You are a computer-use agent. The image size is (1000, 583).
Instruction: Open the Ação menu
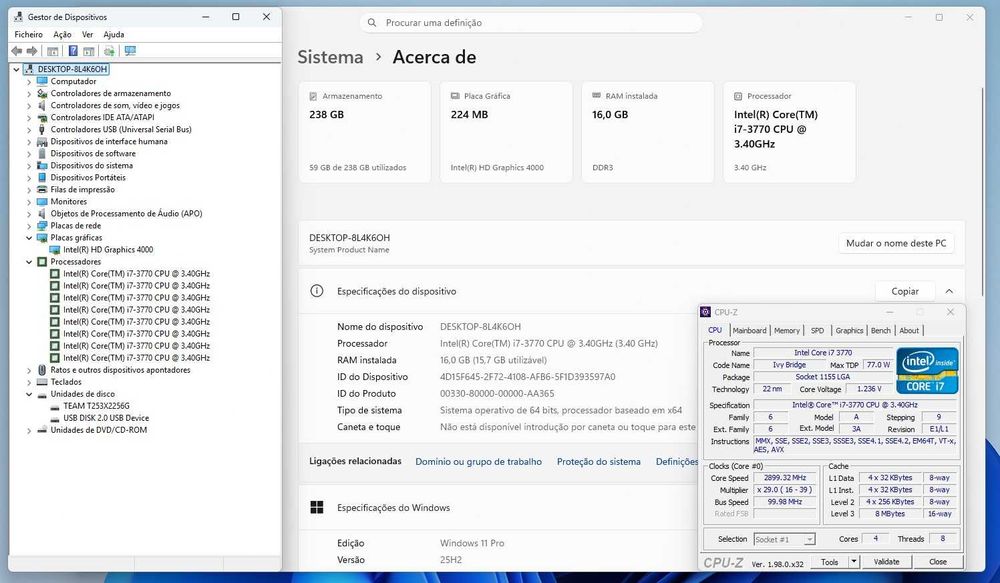[62, 34]
